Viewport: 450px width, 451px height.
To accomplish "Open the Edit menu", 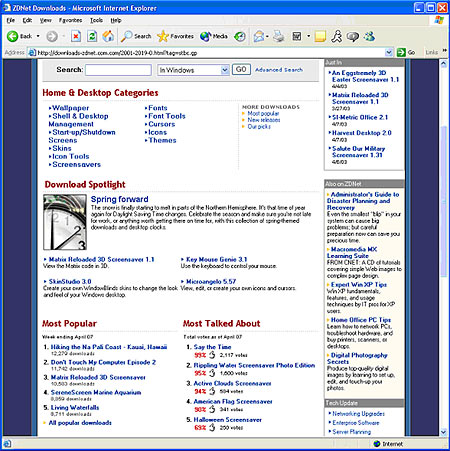I will click(x=27, y=20).
